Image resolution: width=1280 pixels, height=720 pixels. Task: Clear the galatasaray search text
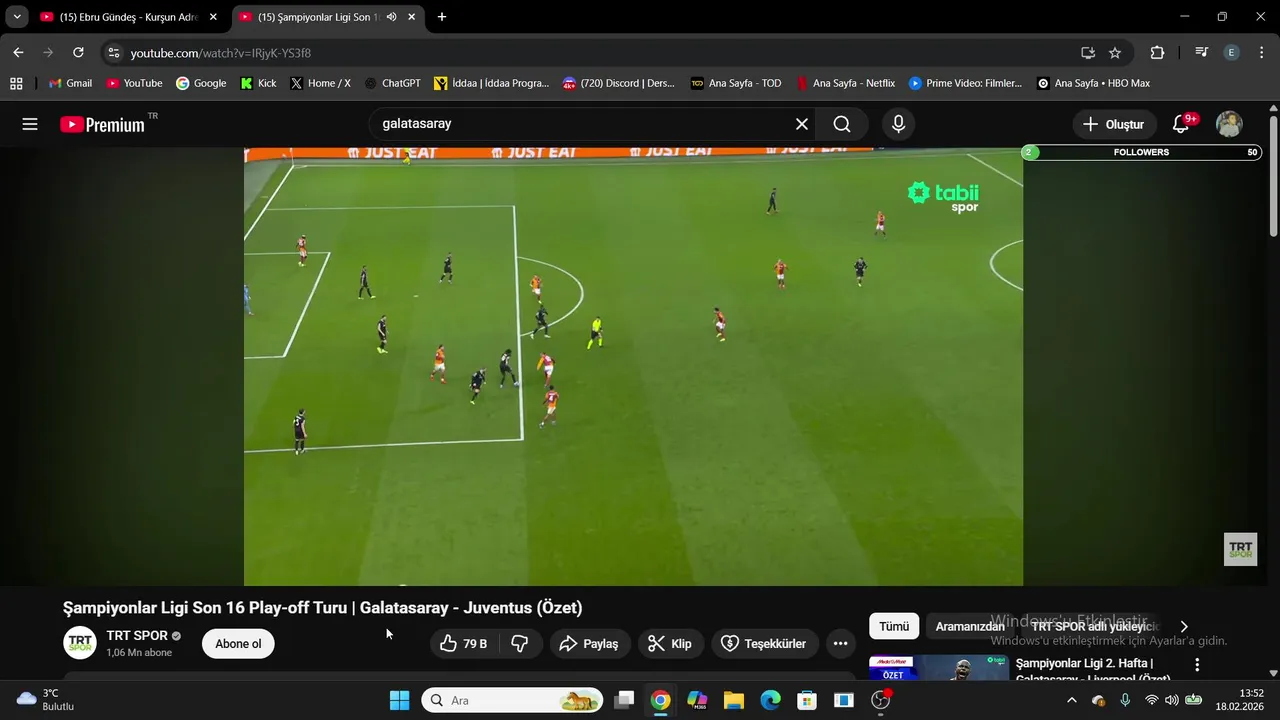[802, 124]
